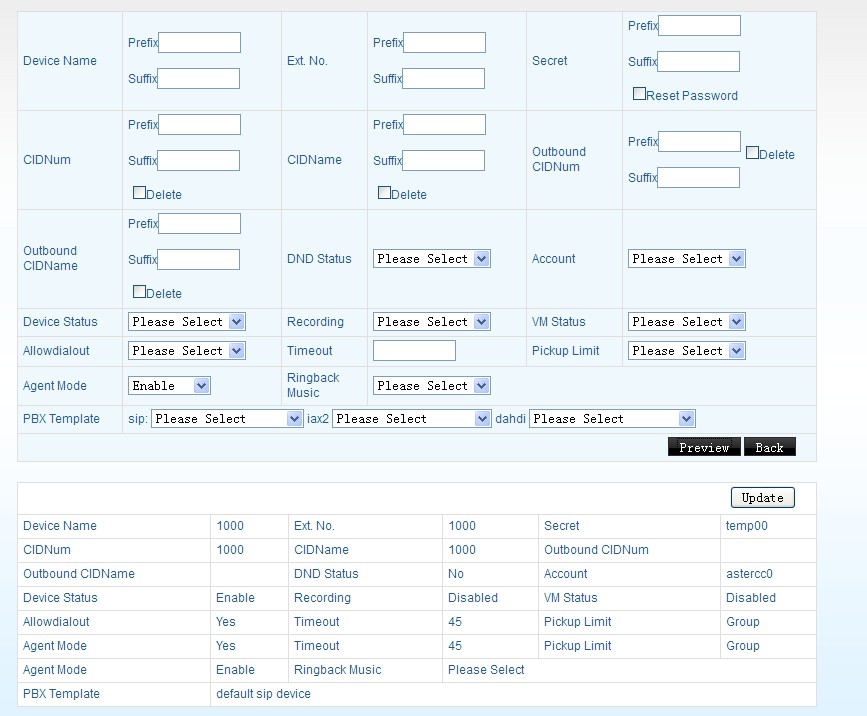Open the Device Status dropdown
The width and height of the screenshot is (867, 716).
[x=186, y=322]
